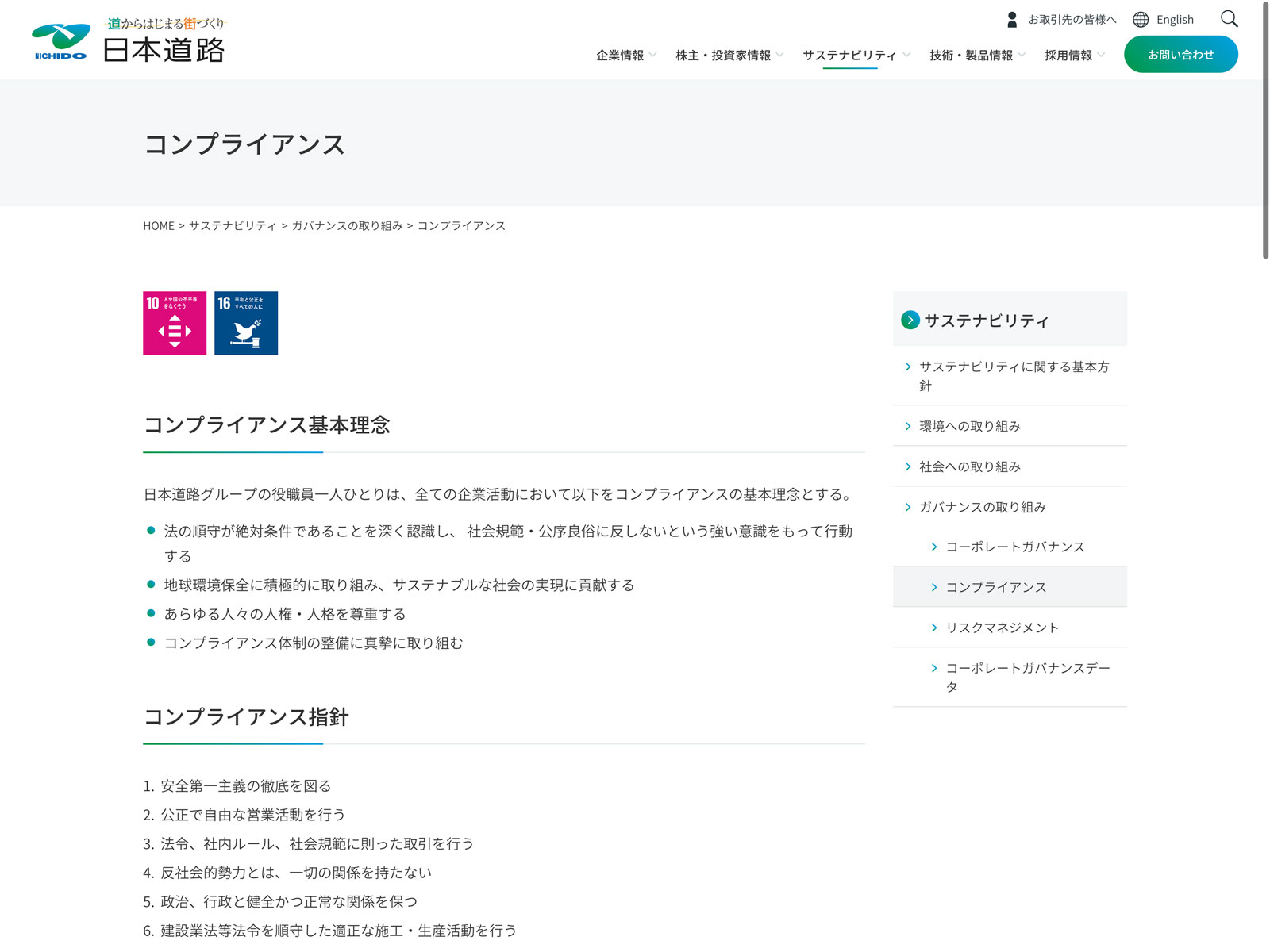This screenshot has height=952, width=1270.
Task: Switch the site to English
Action: [x=1175, y=20]
